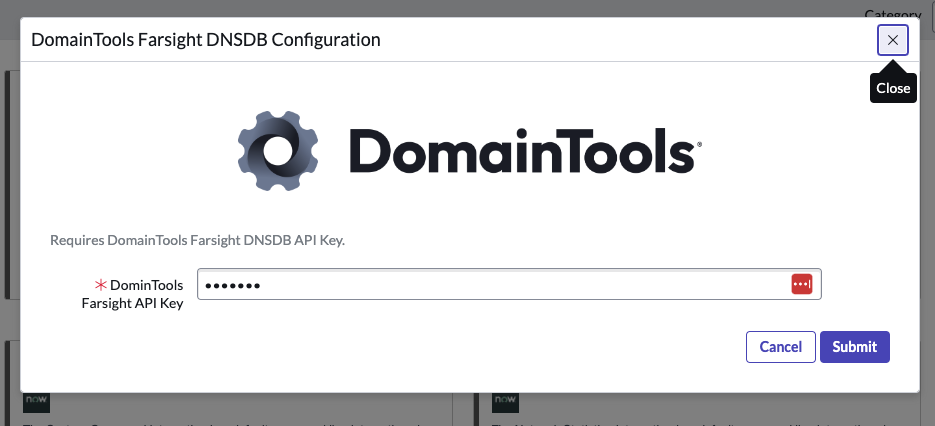The image size is (935, 426).
Task: Click 'Requires DomainTools Farsight DNSDB API Key' text
Action: coord(197,240)
